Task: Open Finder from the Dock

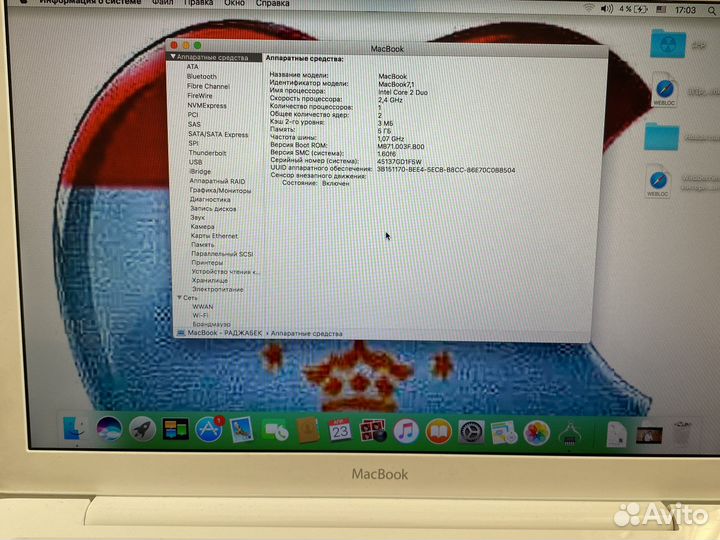Action: pos(75,428)
